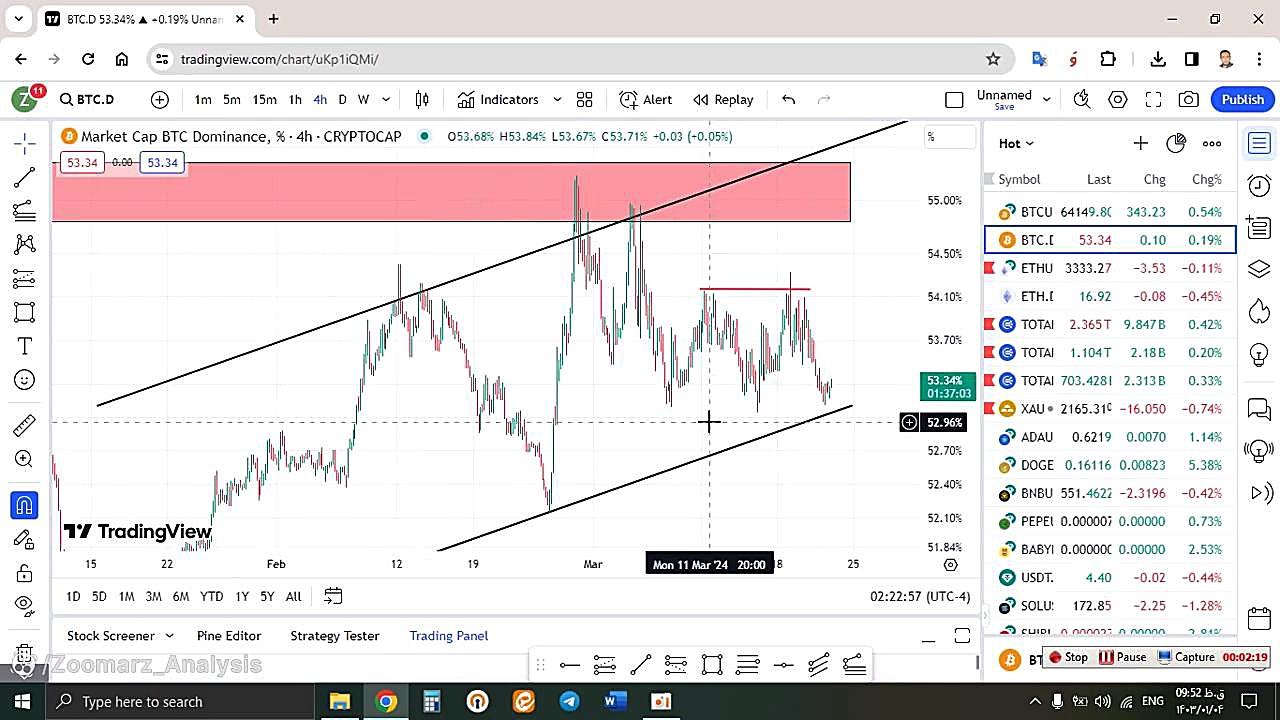The image size is (1280, 720).
Task: Select the 4h timeframe
Action: click(320, 99)
